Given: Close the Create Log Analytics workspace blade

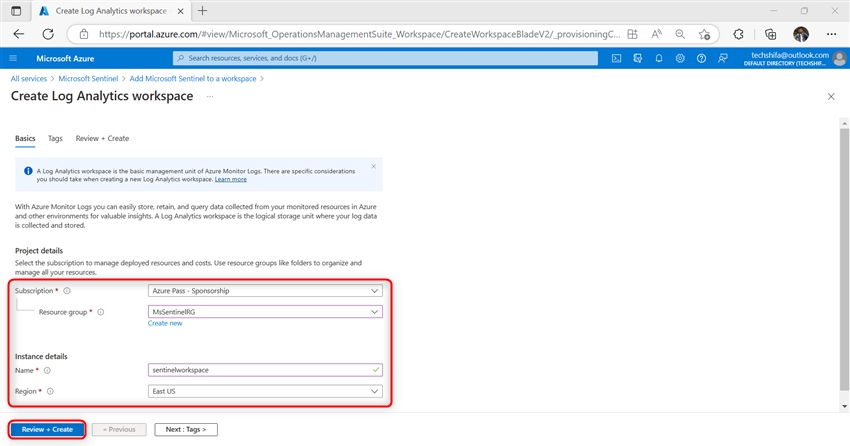Looking at the screenshot, I should (831, 96).
